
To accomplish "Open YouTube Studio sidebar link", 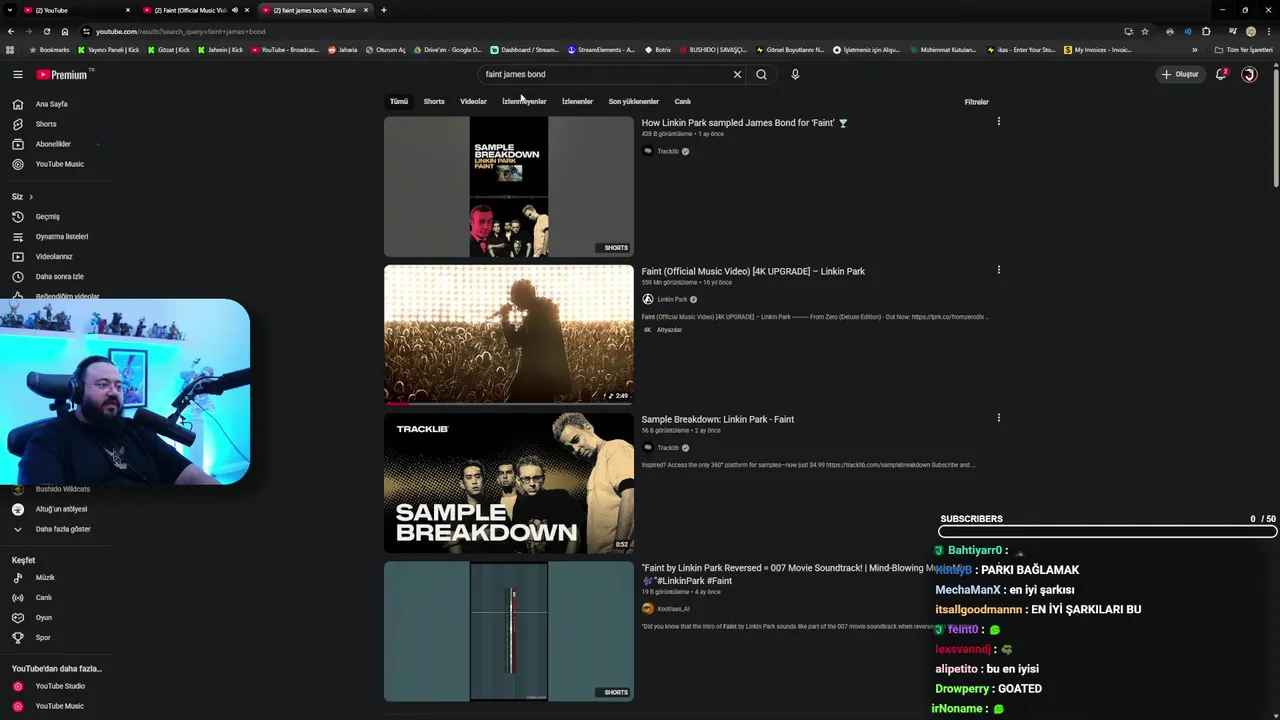I will 60,686.
